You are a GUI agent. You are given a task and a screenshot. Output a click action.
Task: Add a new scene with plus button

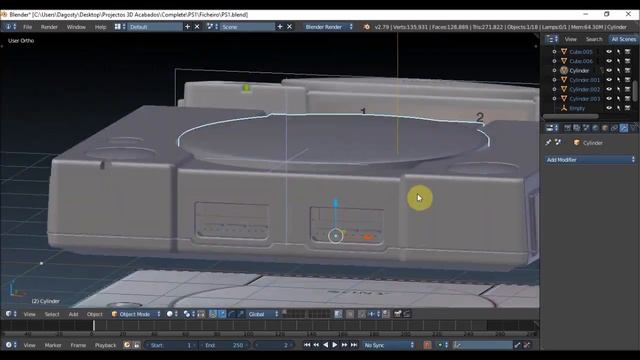click(280, 27)
